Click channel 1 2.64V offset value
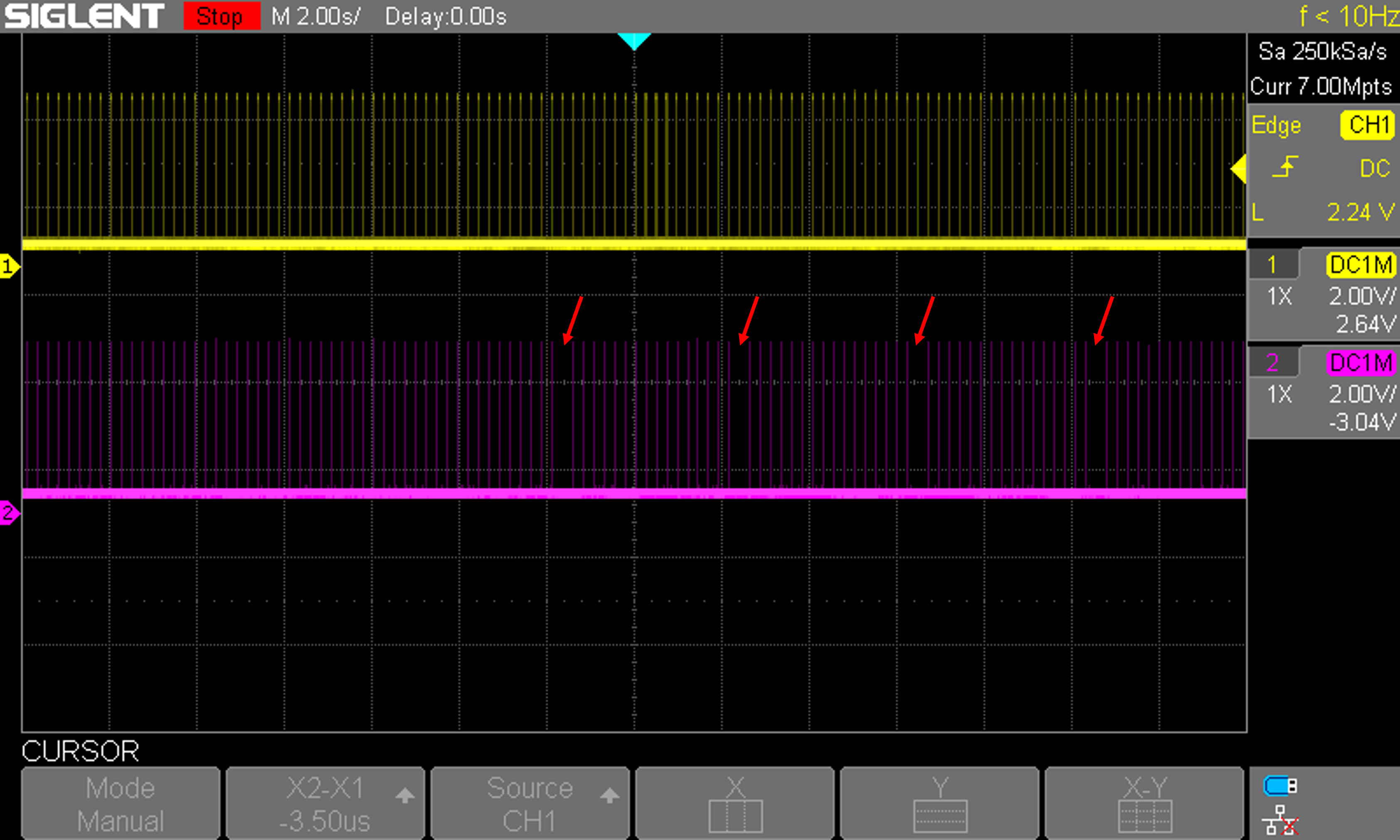The image size is (1400, 840). (x=1366, y=324)
